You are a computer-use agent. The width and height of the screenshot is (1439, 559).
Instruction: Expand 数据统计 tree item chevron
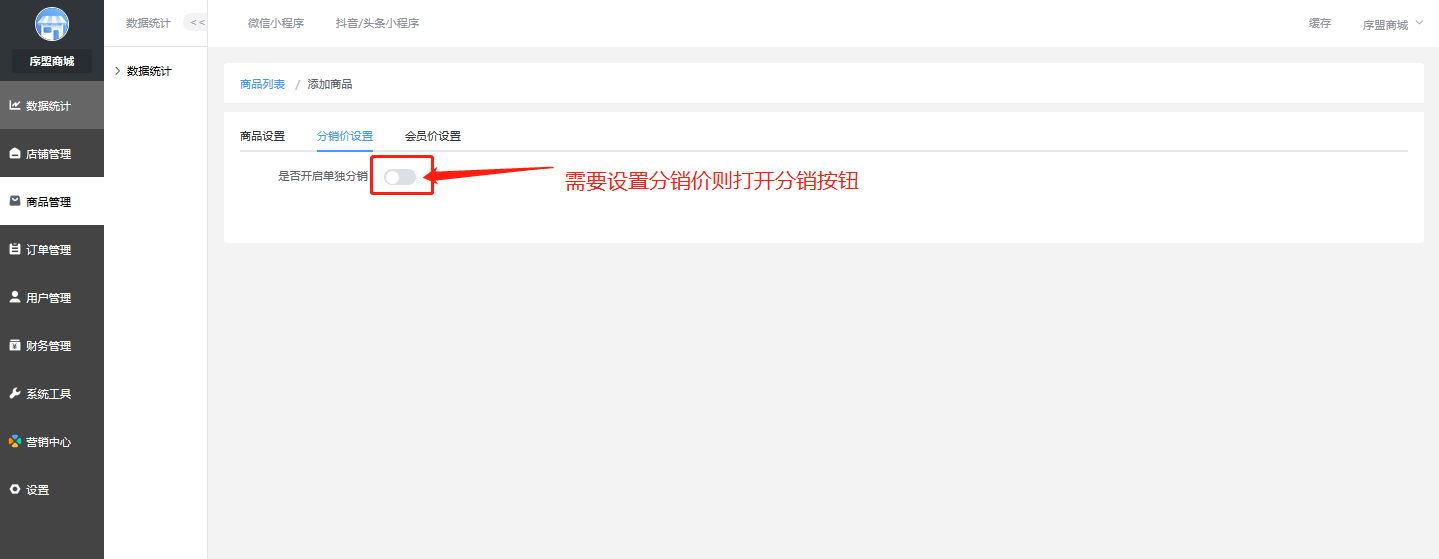point(117,71)
